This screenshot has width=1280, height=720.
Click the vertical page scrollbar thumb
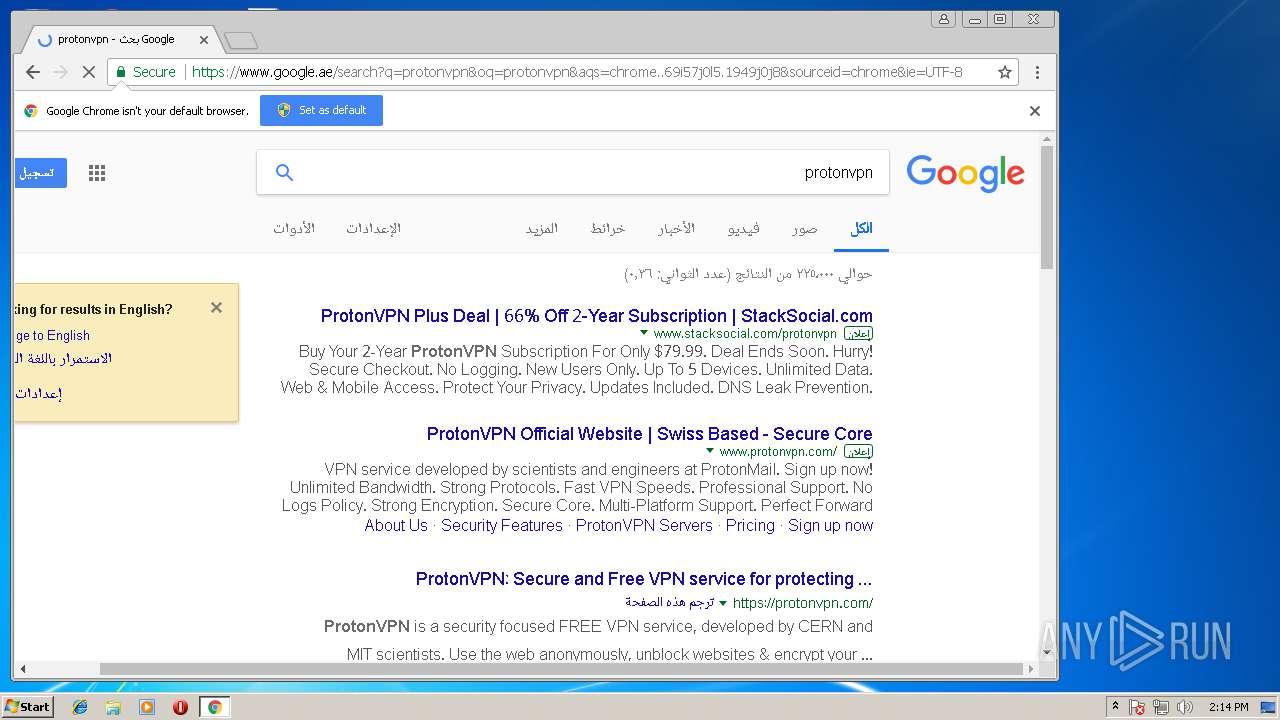click(1047, 208)
